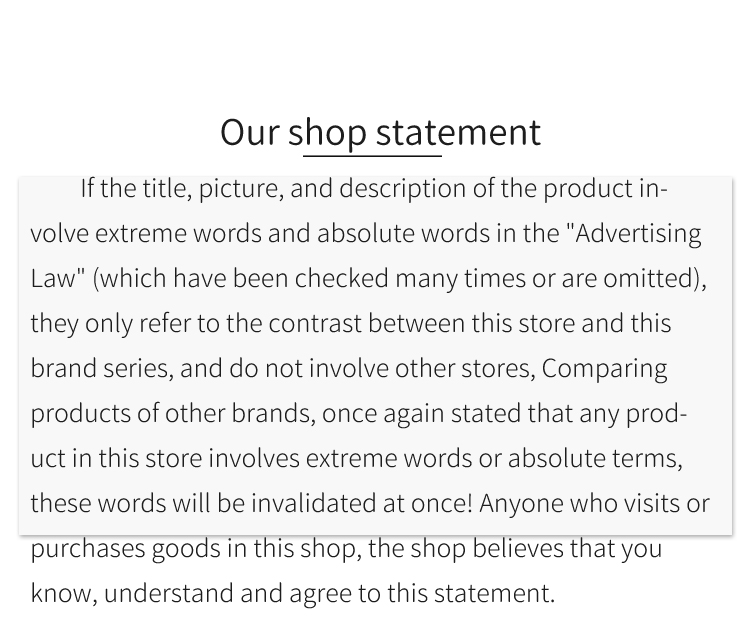Click the phrase "invalidated at once!"

click(x=362, y=503)
